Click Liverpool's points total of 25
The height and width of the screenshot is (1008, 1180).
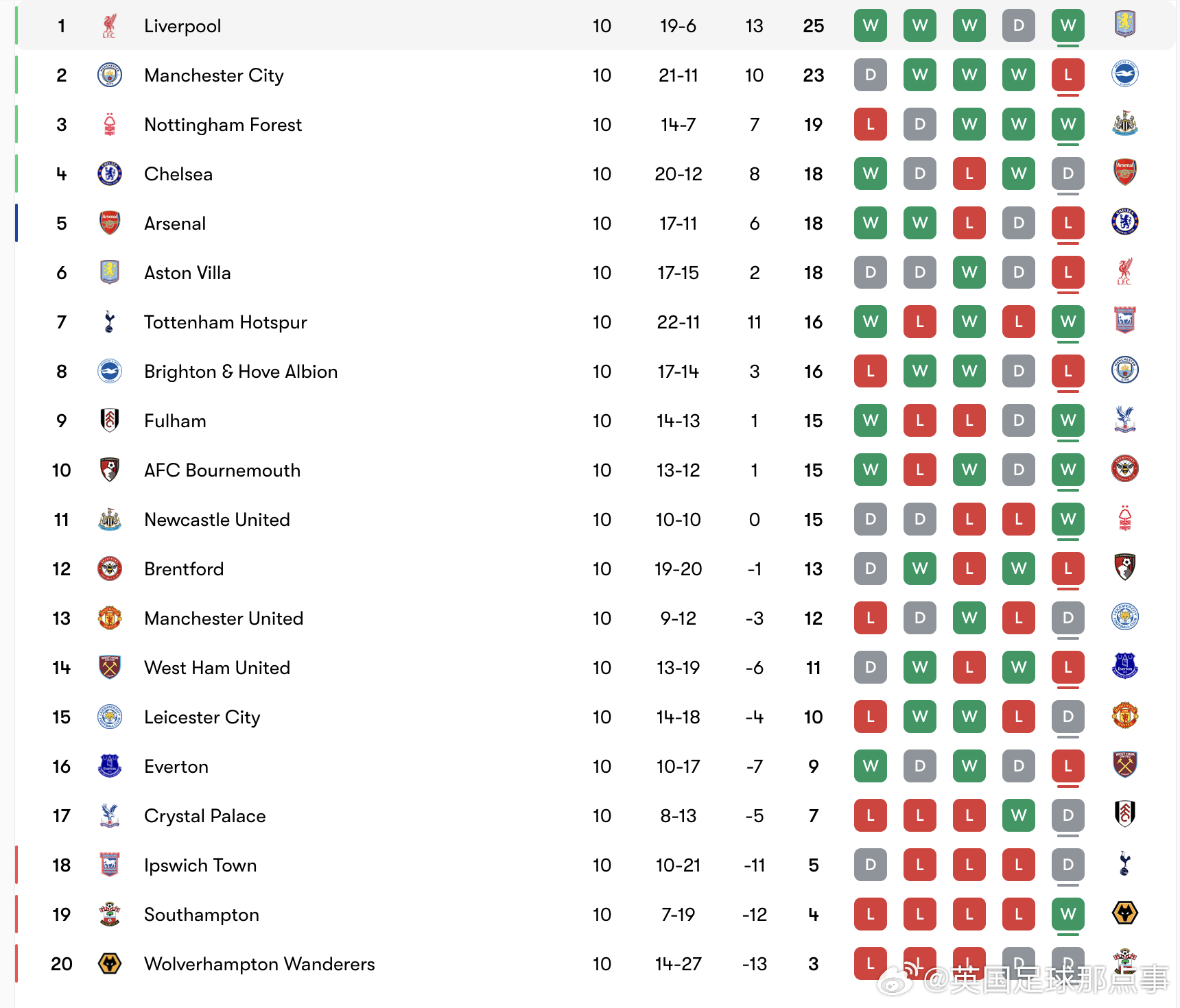point(813,26)
